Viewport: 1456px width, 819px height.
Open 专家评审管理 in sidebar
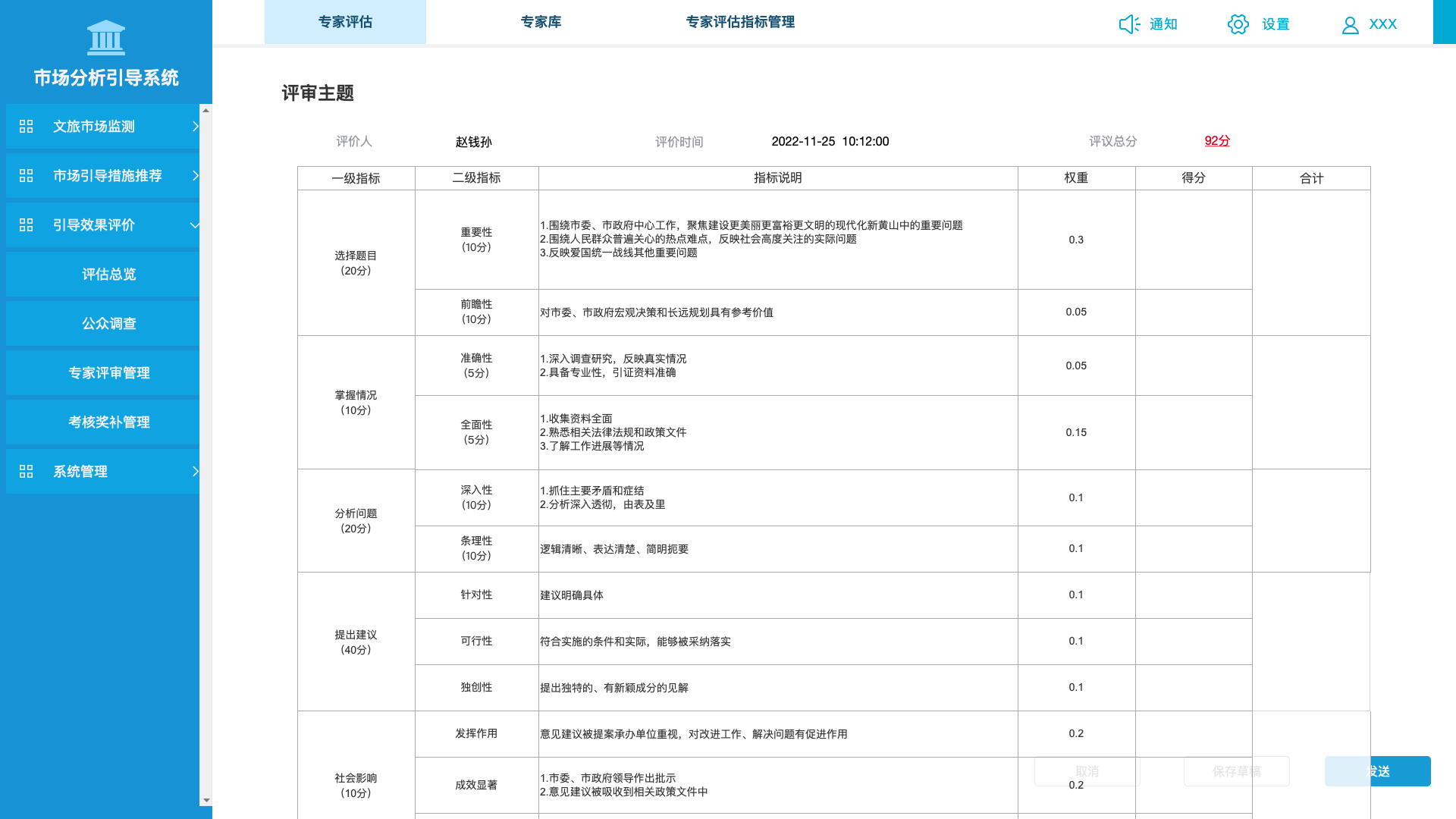coord(108,373)
